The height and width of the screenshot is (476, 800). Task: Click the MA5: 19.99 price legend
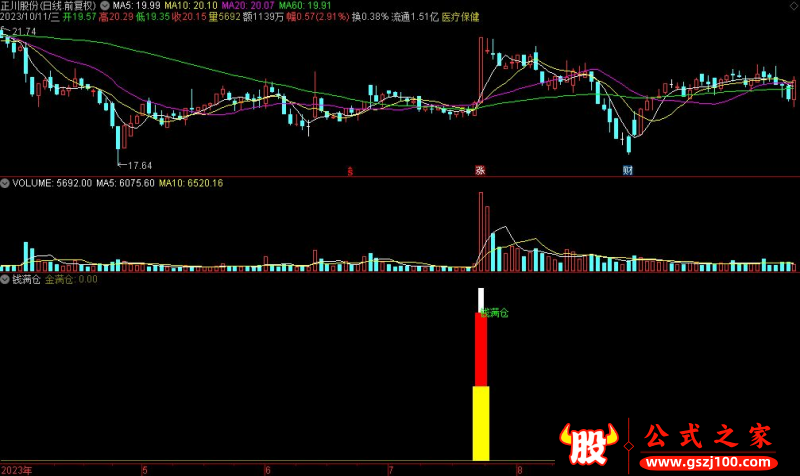[136, 6]
